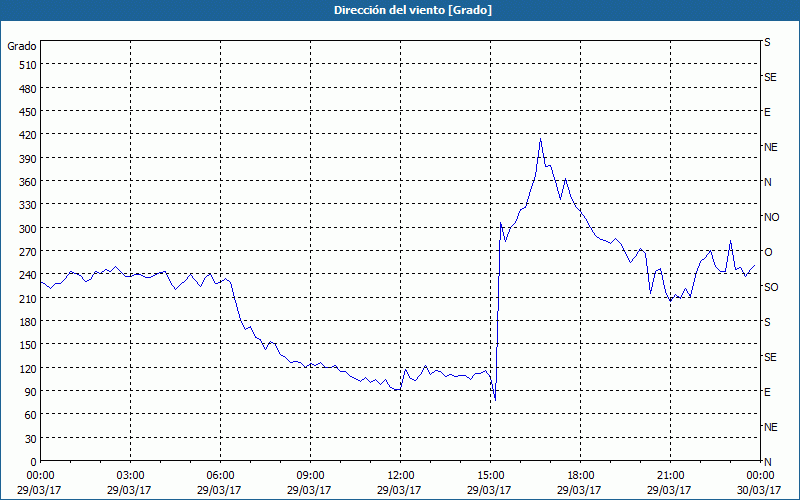Click the E compass label level with 90
This screenshot has height=500, width=800.
767,392
